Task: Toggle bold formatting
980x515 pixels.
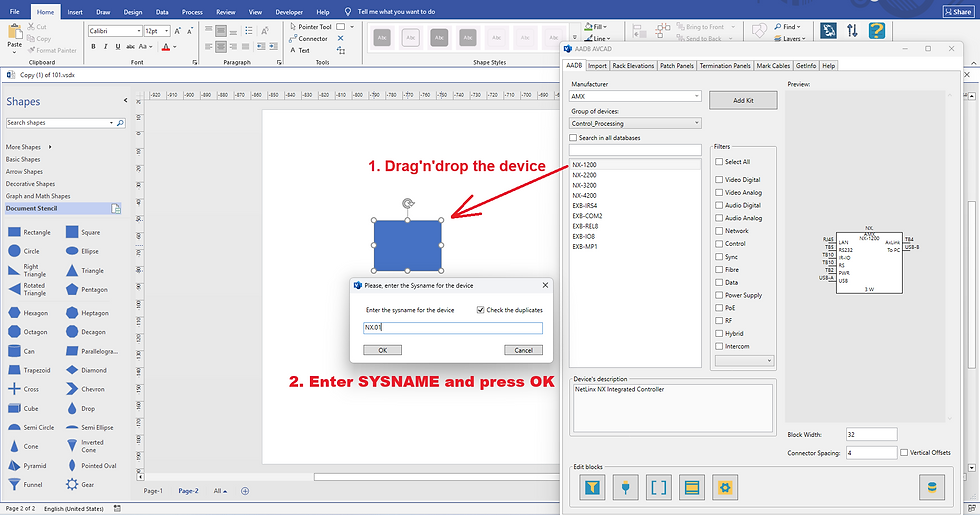Action: [x=93, y=46]
